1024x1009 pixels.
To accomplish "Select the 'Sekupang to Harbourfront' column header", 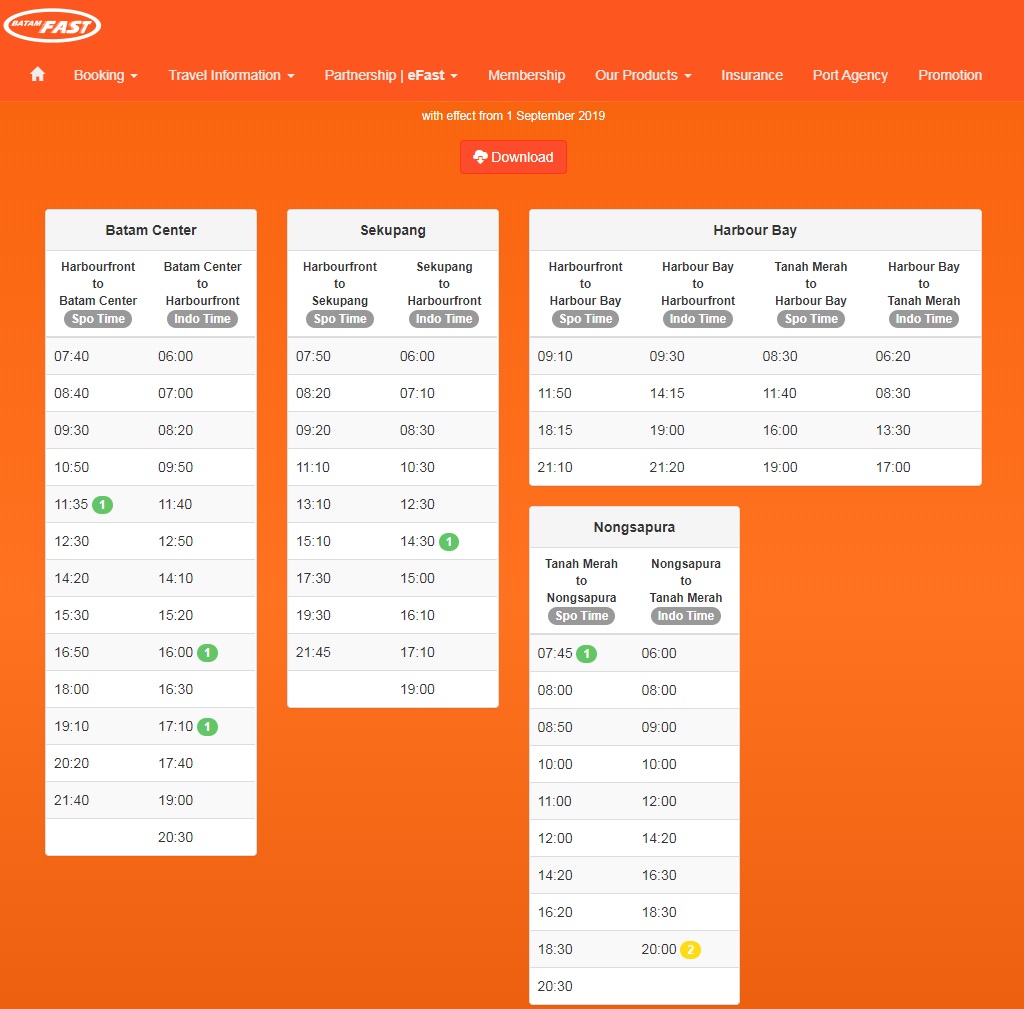I will pyautogui.click(x=444, y=283).
